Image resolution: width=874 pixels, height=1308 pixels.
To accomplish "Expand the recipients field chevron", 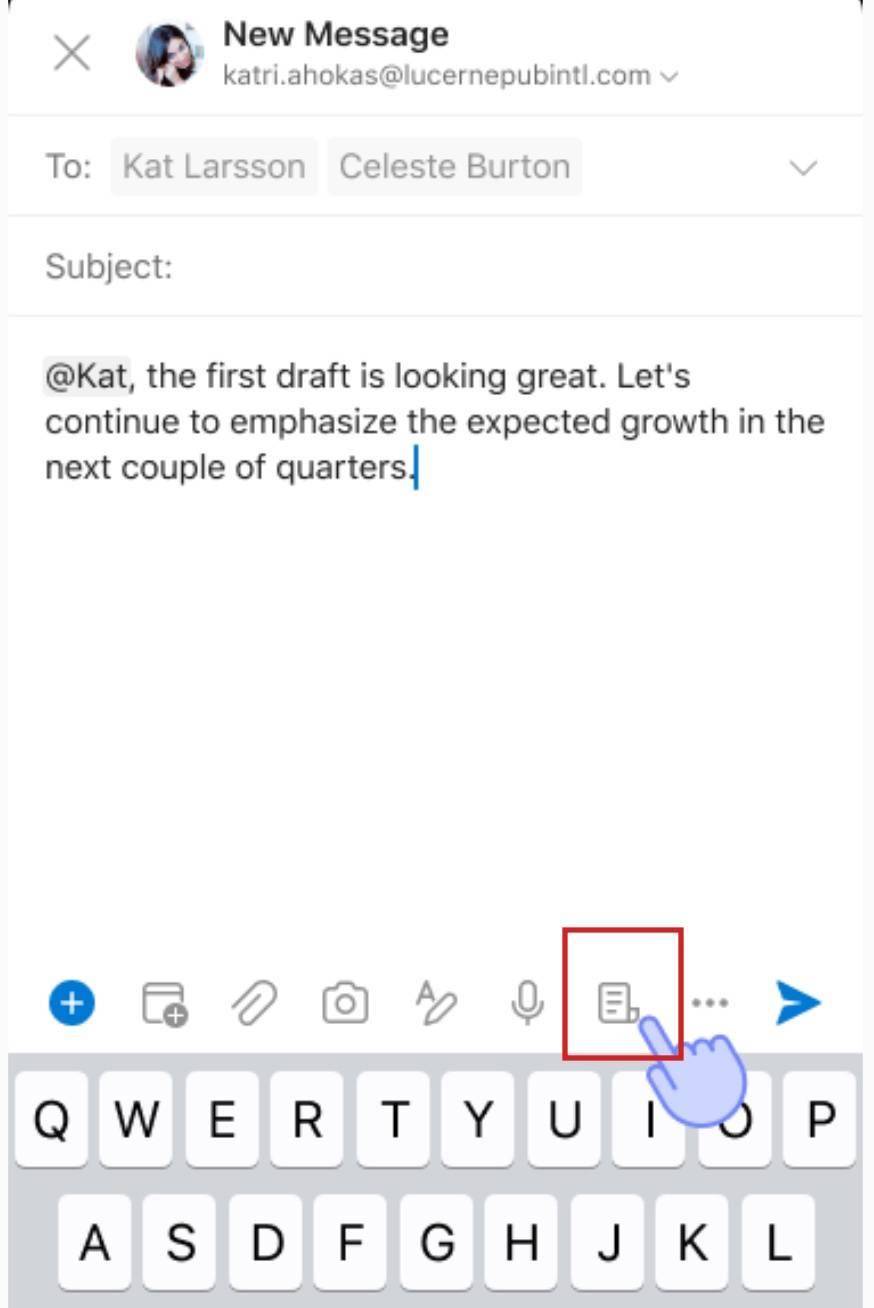I will click(x=804, y=167).
